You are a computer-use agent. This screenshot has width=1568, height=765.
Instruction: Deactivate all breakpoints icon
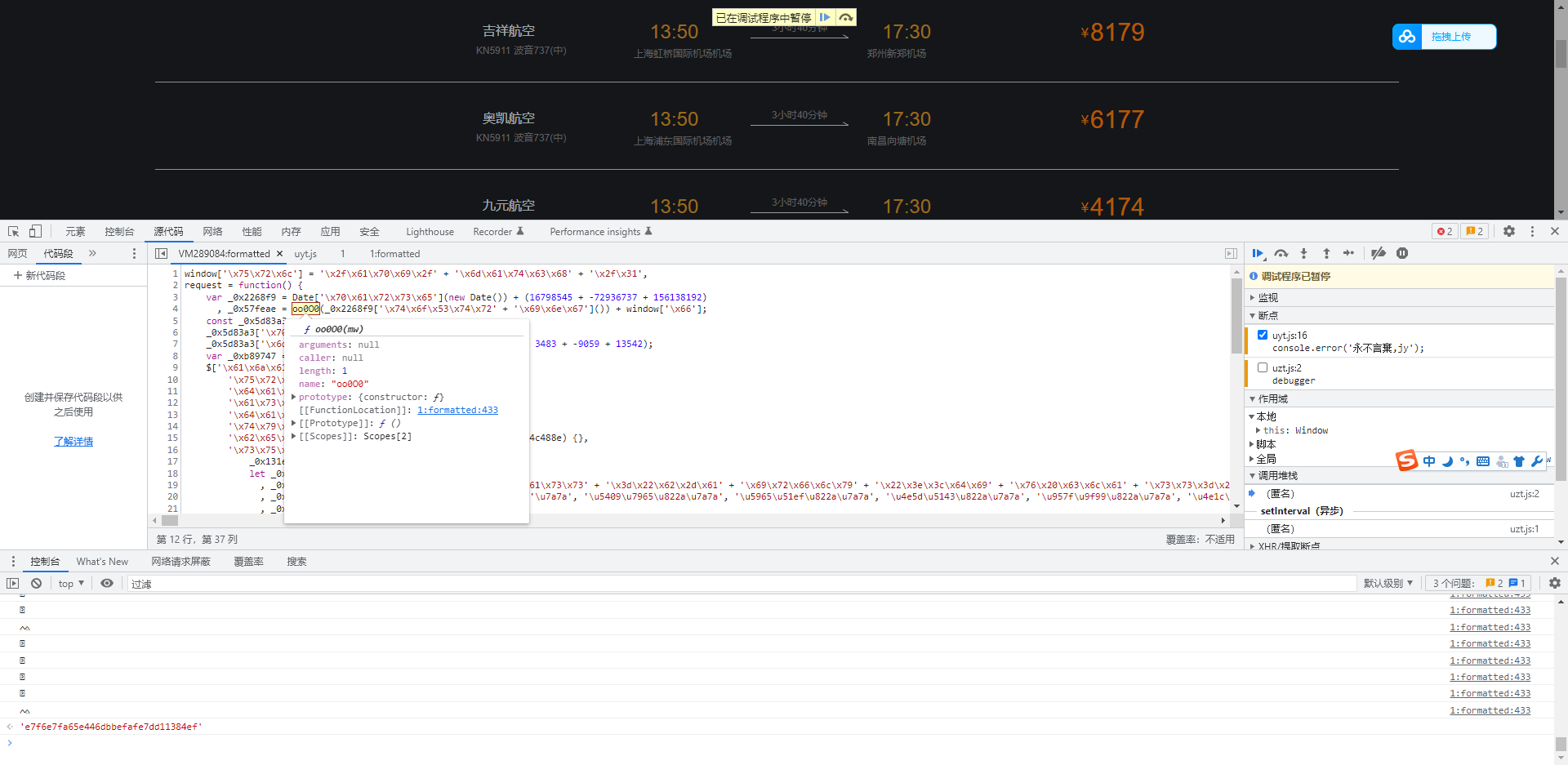click(1379, 254)
